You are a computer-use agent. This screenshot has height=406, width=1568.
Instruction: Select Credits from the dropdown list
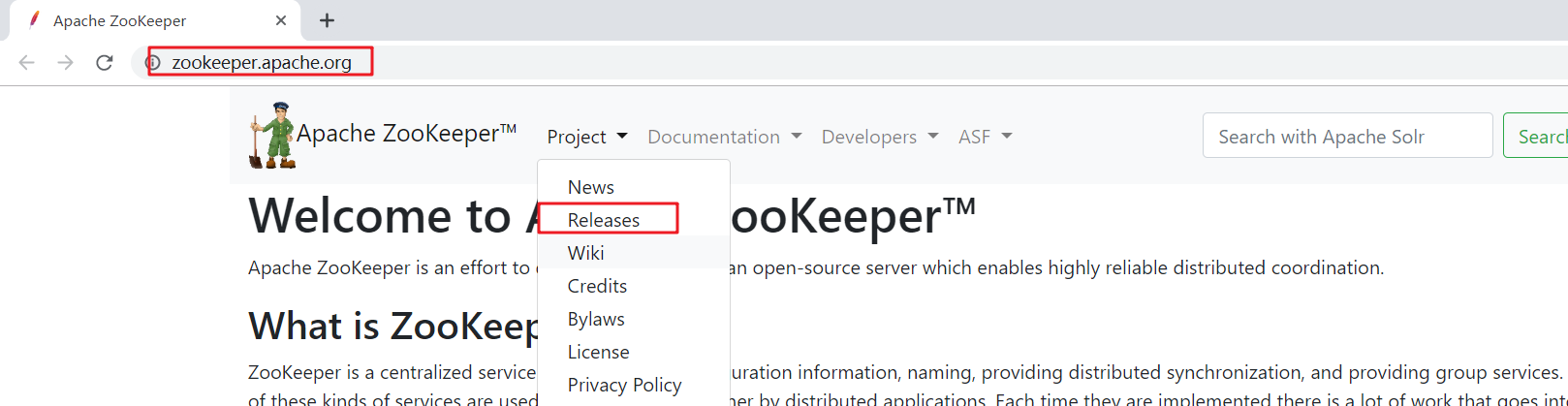click(x=597, y=286)
